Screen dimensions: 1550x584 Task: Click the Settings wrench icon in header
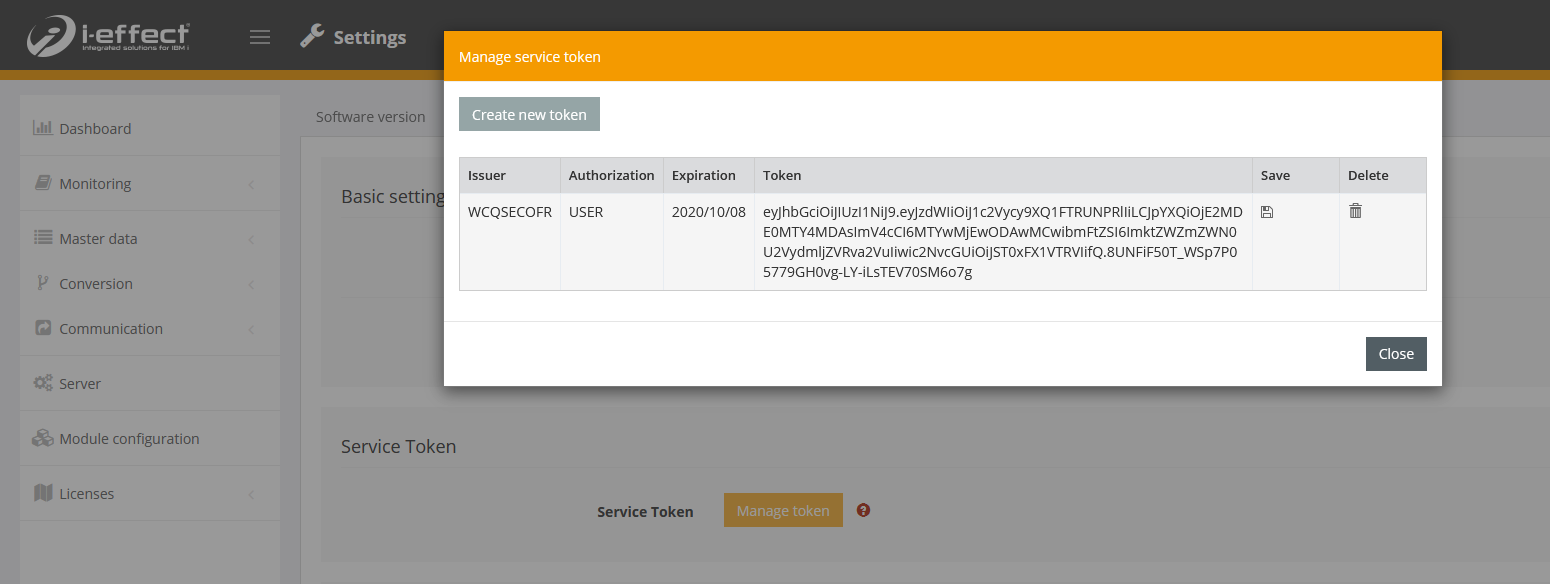point(312,37)
